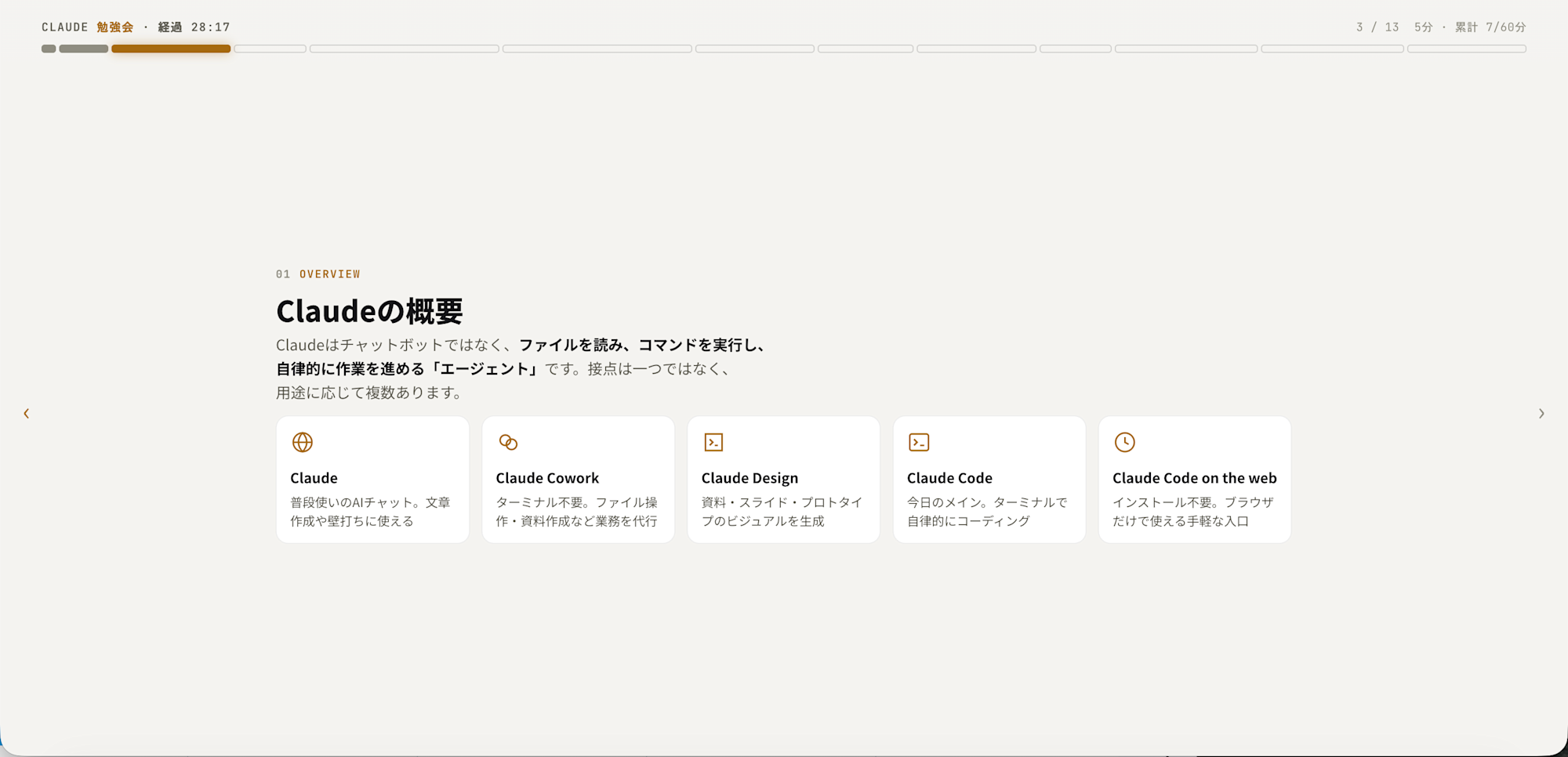Click the "CLAUDE 勉強会" header label

(x=88, y=27)
